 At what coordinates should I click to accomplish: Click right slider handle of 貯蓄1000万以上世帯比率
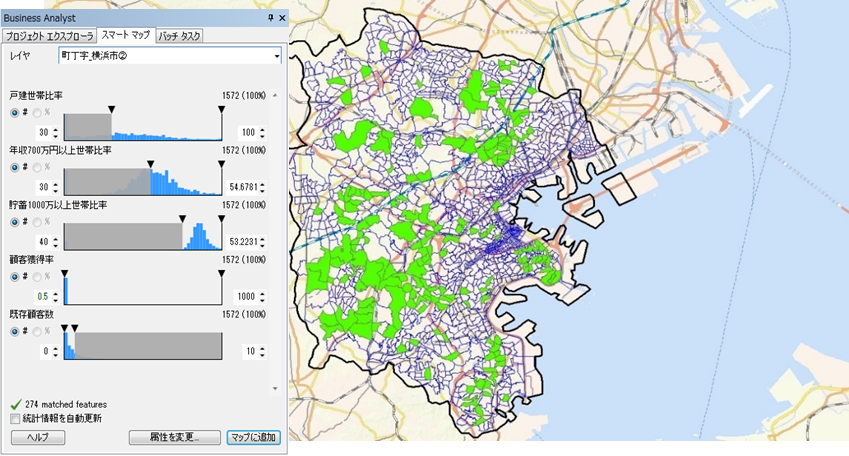(221, 217)
